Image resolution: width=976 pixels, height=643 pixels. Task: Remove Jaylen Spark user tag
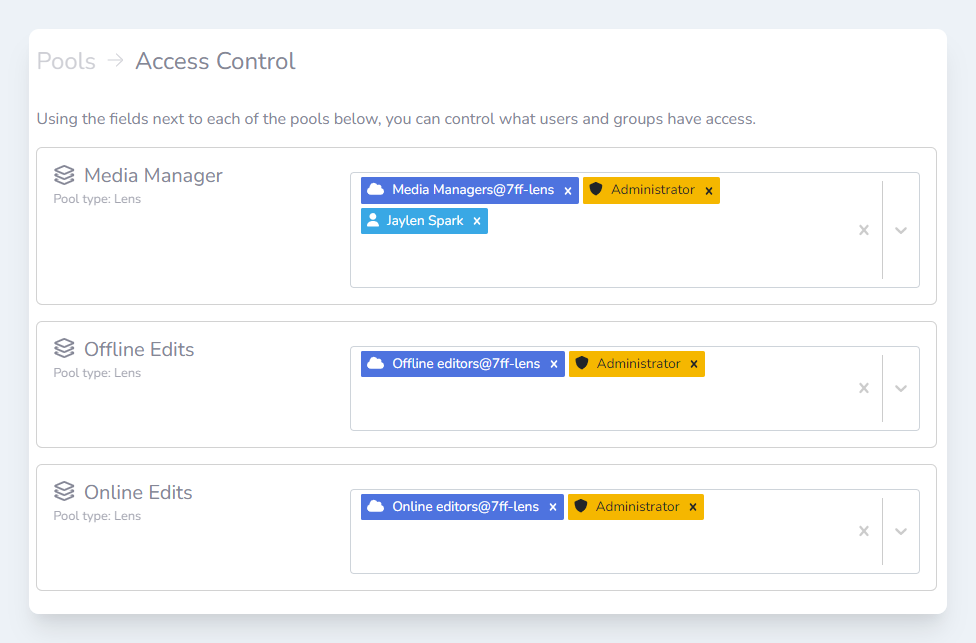tap(477, 221)
